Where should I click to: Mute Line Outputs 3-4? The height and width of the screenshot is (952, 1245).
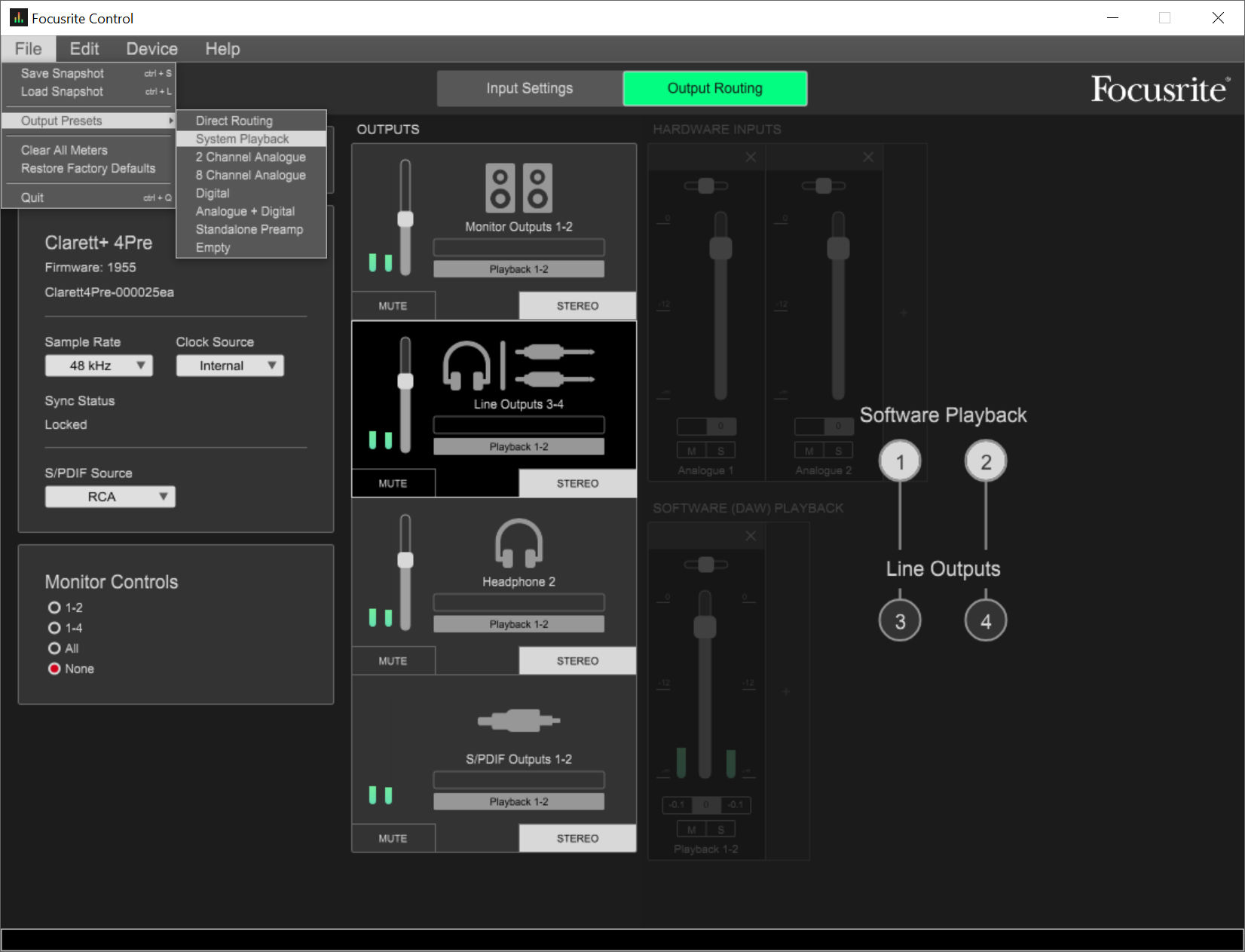coord(393,483)
